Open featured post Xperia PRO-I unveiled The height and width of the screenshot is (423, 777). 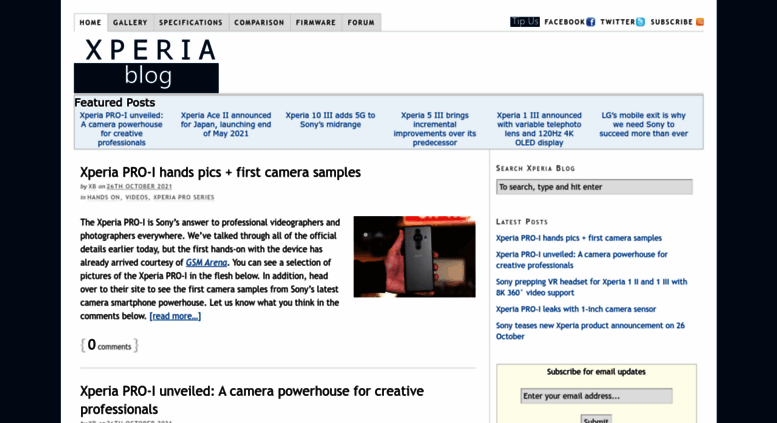pyautogui.click(x=121, y=129)
